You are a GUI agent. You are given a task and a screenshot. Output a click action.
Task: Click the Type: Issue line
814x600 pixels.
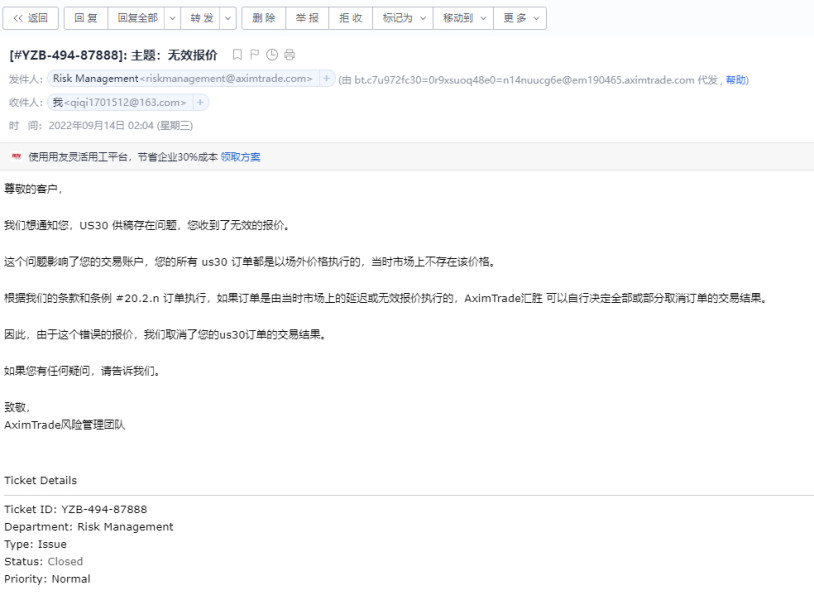pos(35,544)
